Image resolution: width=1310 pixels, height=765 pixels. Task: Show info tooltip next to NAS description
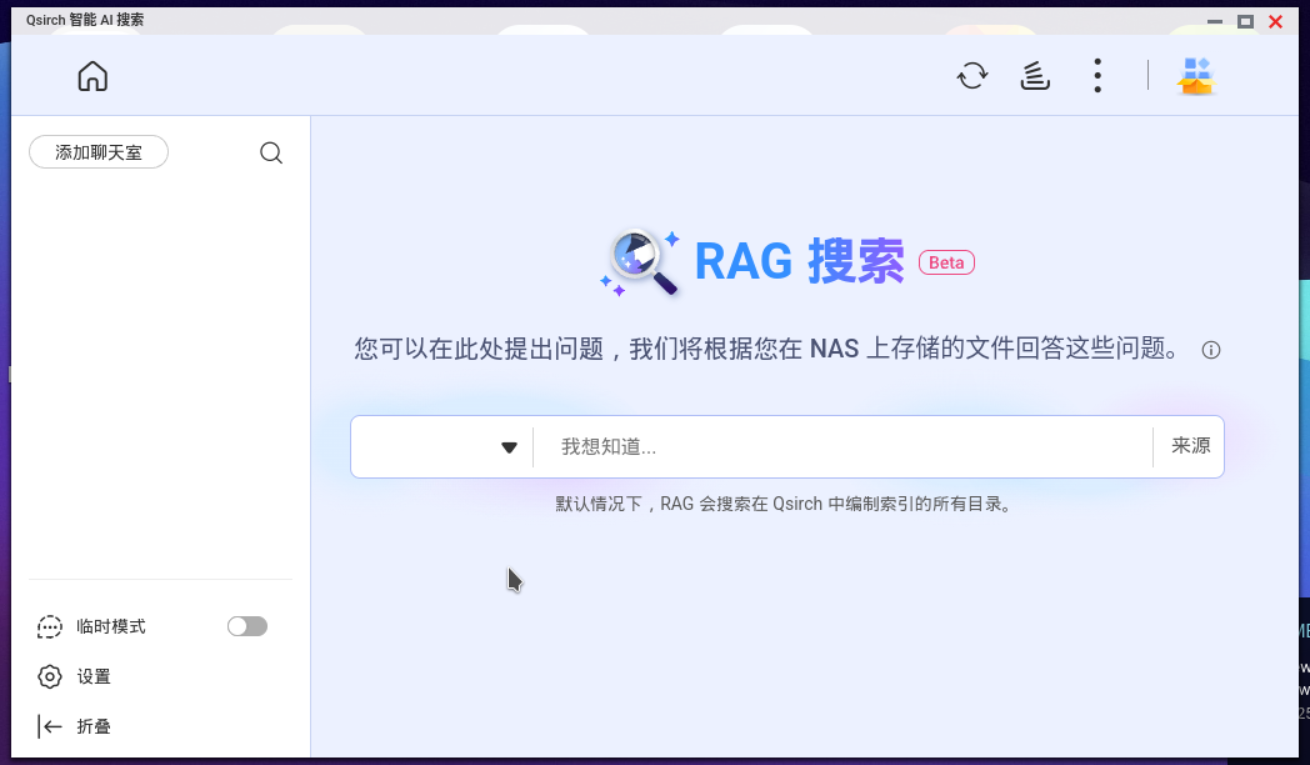pyautogui.click(x=1211, y=350)
